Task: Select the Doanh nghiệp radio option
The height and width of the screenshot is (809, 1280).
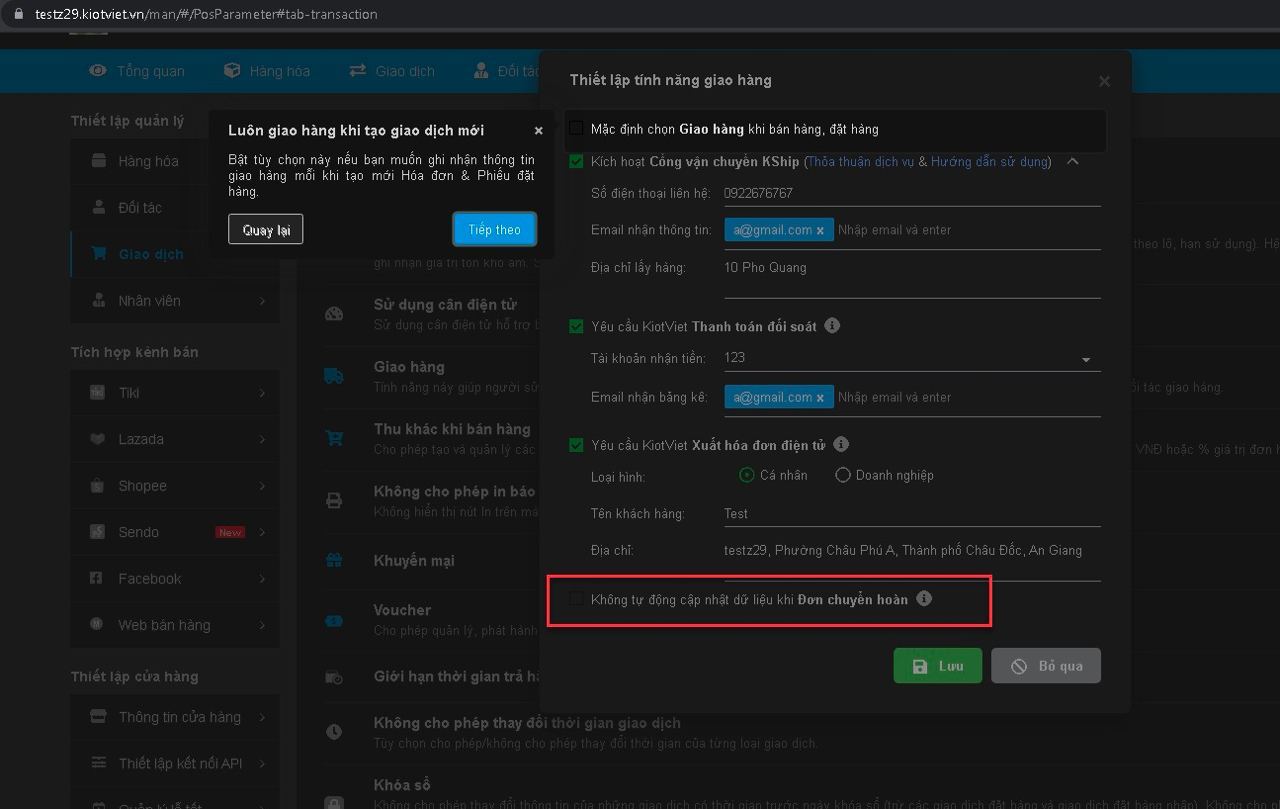Action: [x=843, y=475]
